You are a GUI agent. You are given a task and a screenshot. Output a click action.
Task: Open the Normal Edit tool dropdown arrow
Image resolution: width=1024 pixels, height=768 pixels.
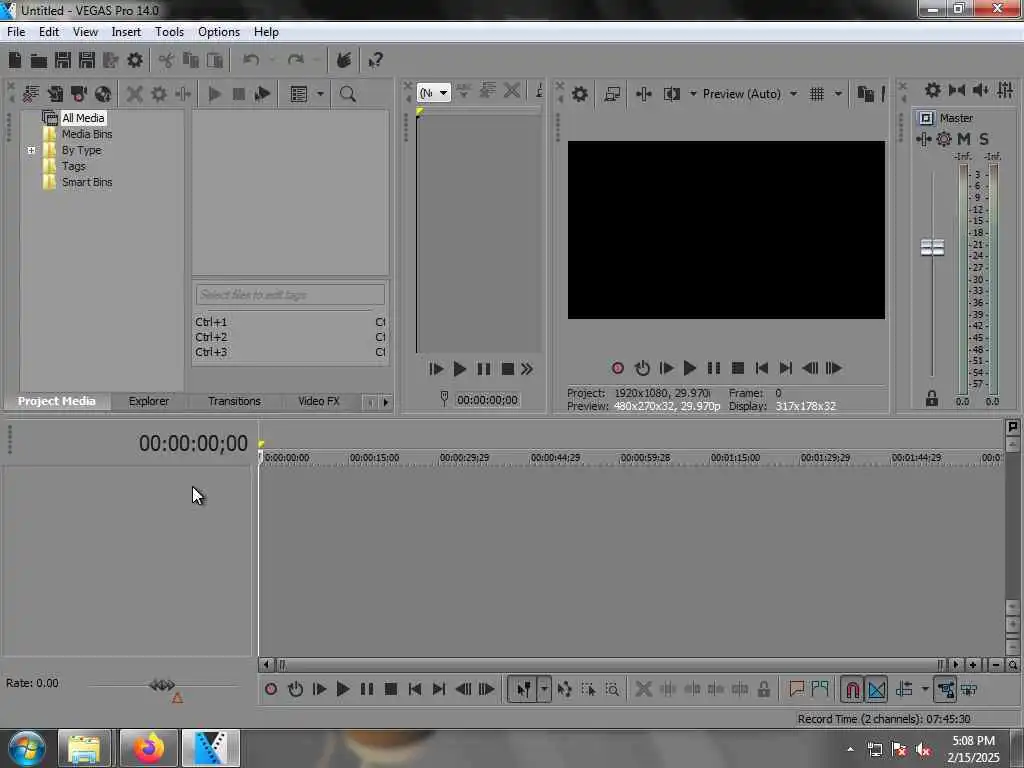click(x=544, y=689)
